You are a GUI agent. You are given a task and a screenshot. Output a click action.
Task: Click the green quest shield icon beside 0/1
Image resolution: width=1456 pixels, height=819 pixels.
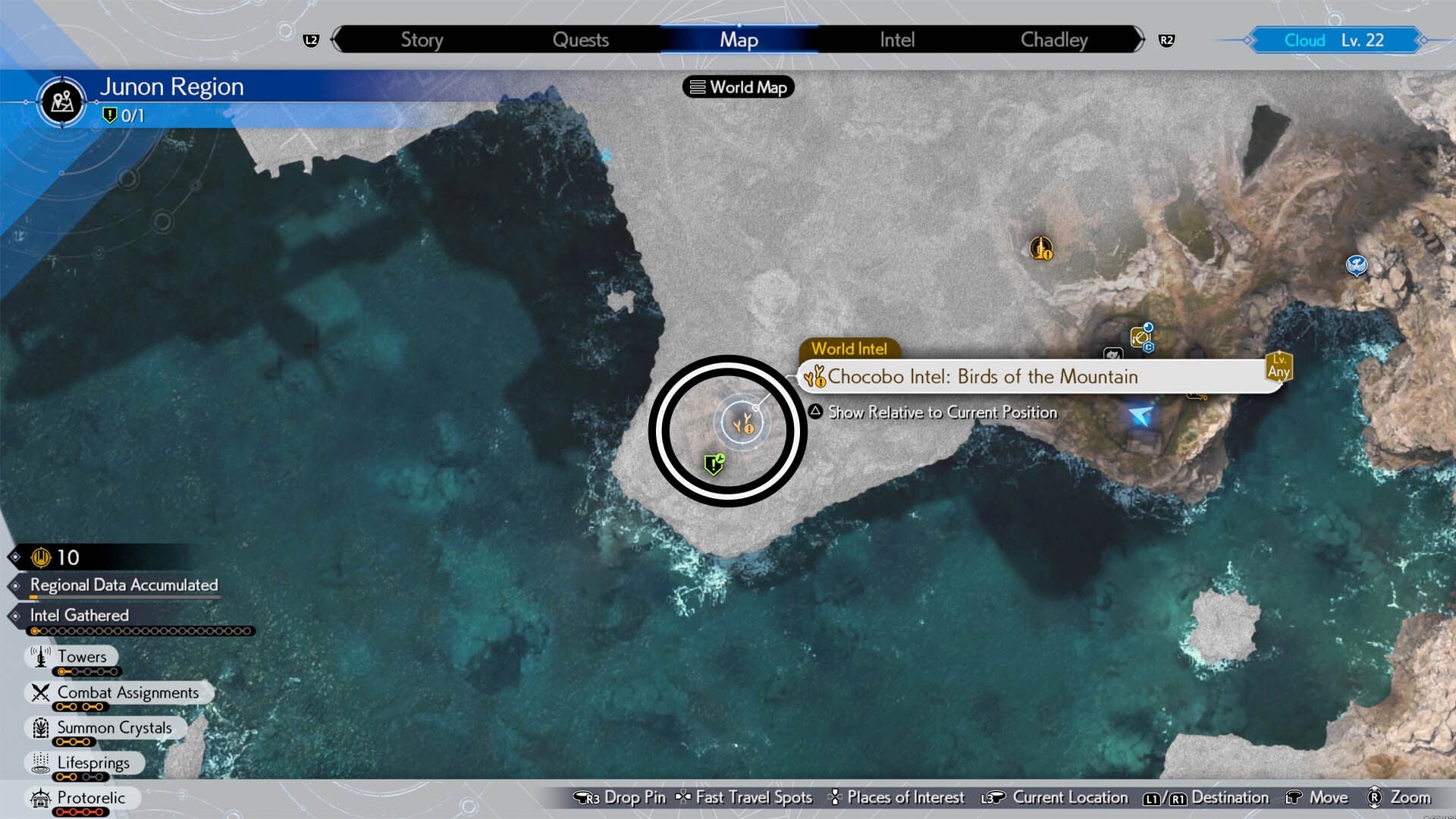pos(110,115)
